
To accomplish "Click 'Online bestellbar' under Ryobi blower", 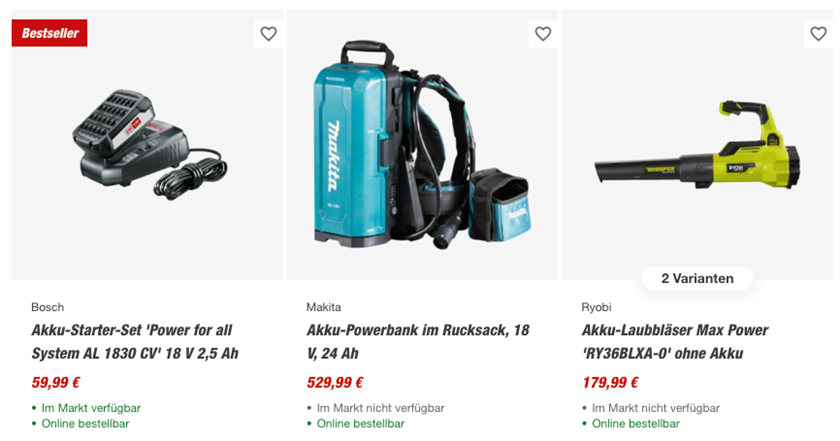I will click(x=636, y=423).
